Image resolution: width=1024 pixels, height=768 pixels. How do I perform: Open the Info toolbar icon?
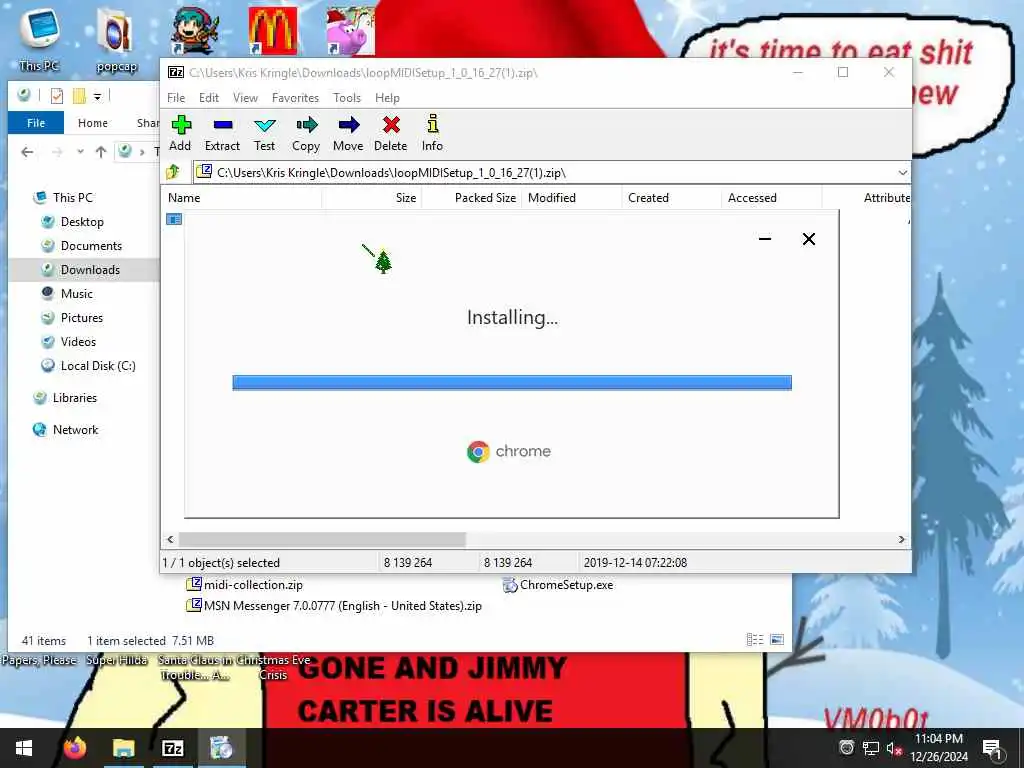[x=432, y=133]
